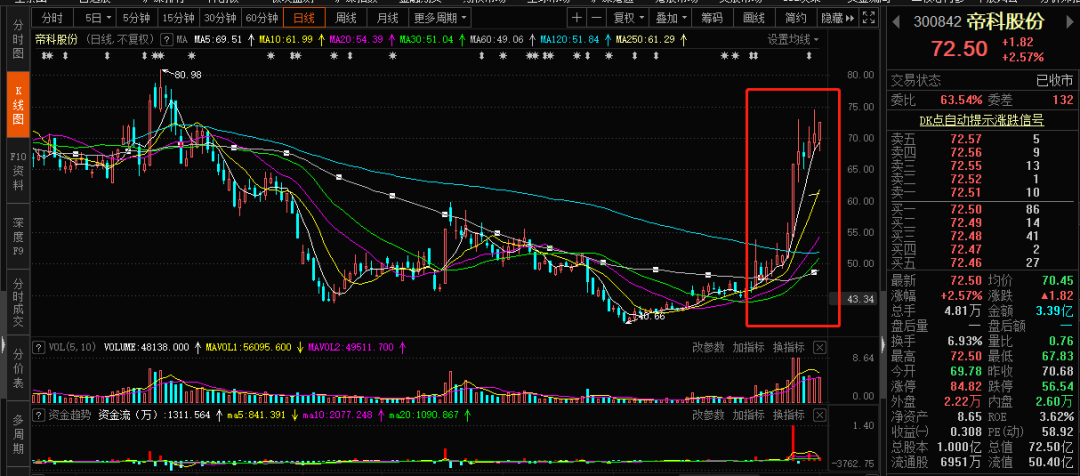The height and width of the screenshot is (476, 1080).
Task: Zoom out chart with minus icon
Action: 596,18
